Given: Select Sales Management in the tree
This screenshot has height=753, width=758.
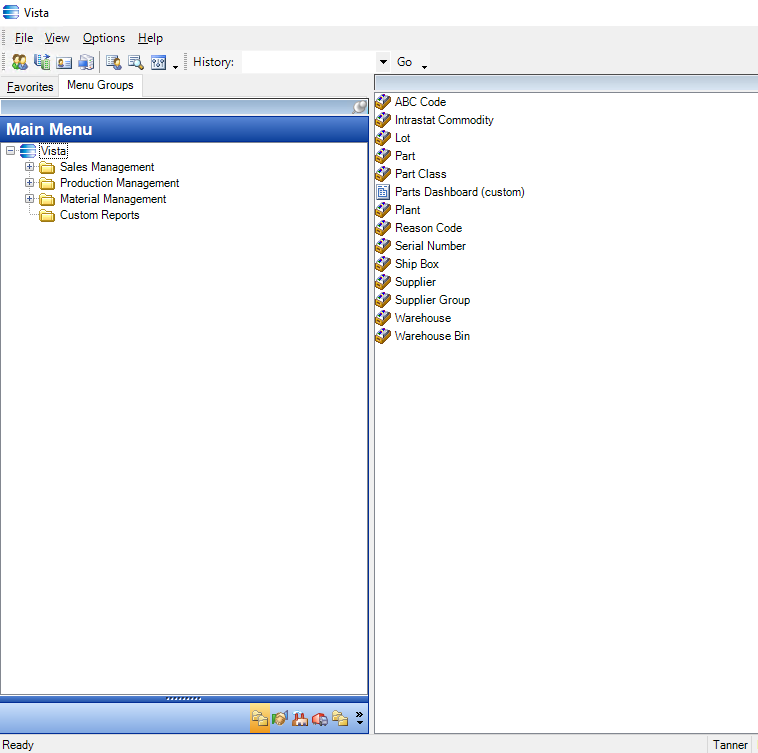Looking at the screenshot, I should click(107, 167).
